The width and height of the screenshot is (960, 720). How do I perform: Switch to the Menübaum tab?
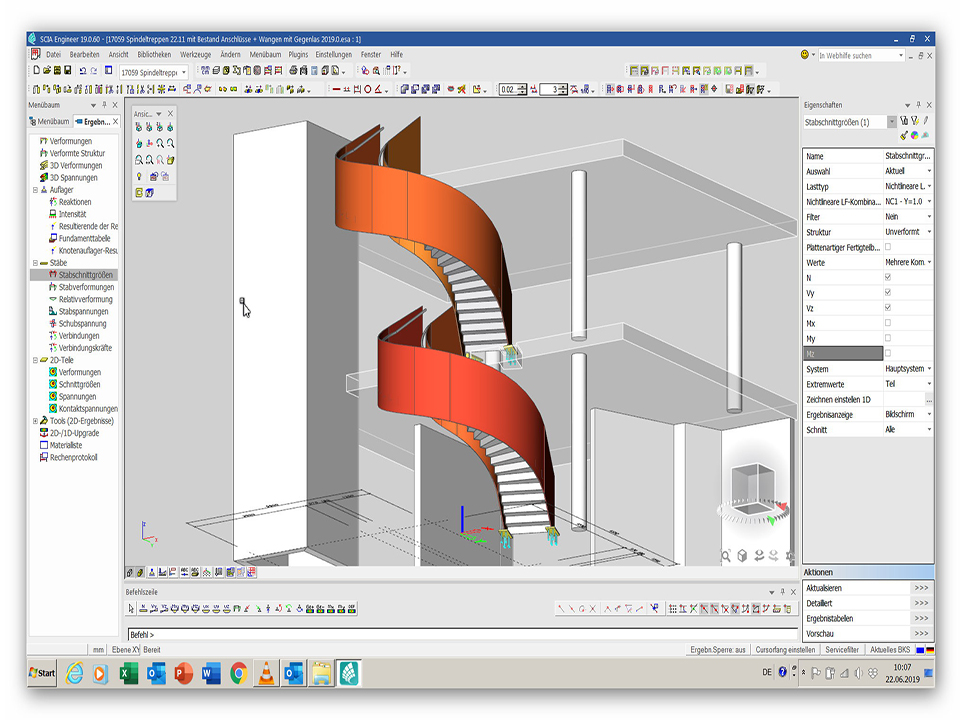click(50, 122)
